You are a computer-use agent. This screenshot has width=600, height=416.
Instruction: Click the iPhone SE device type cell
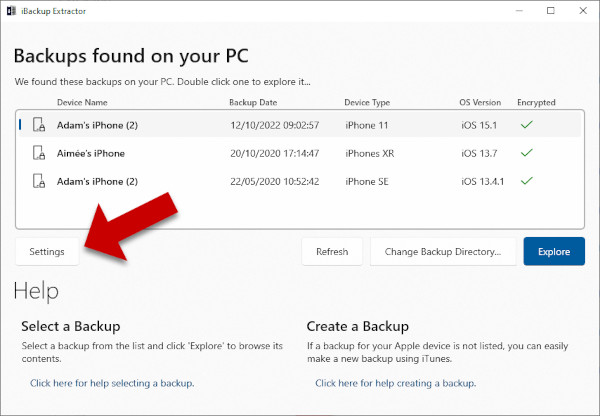click(x=367, y=181)
